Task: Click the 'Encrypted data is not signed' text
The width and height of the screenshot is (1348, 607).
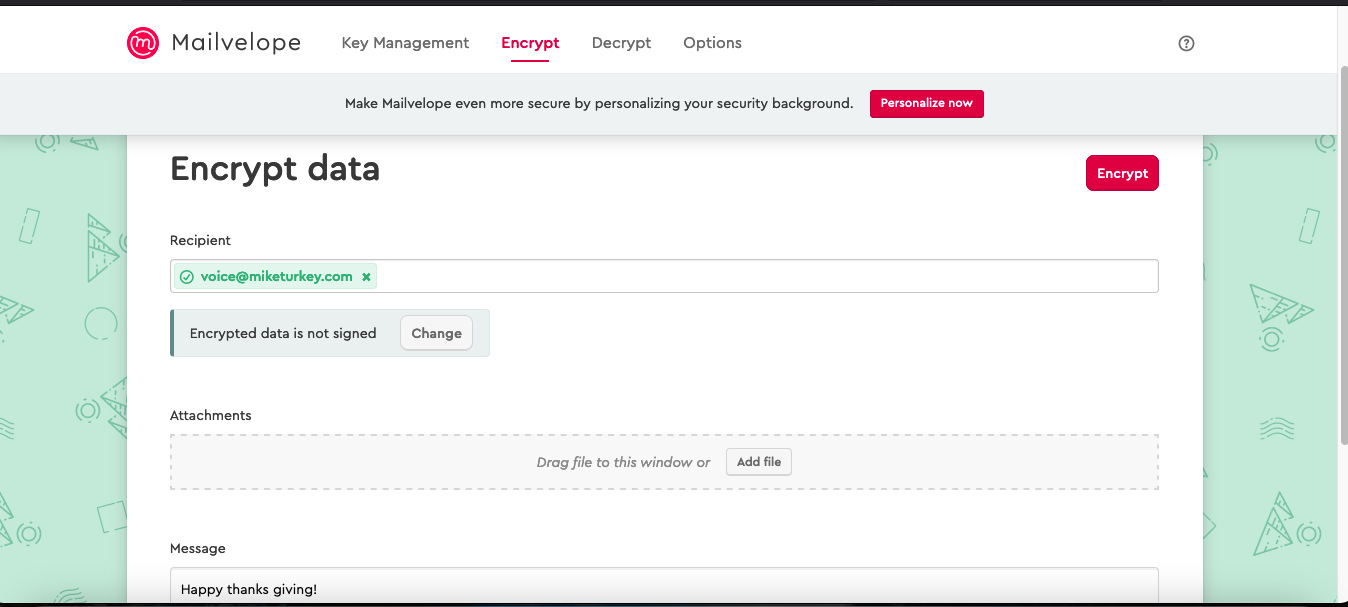Action: tap(283, 333)
